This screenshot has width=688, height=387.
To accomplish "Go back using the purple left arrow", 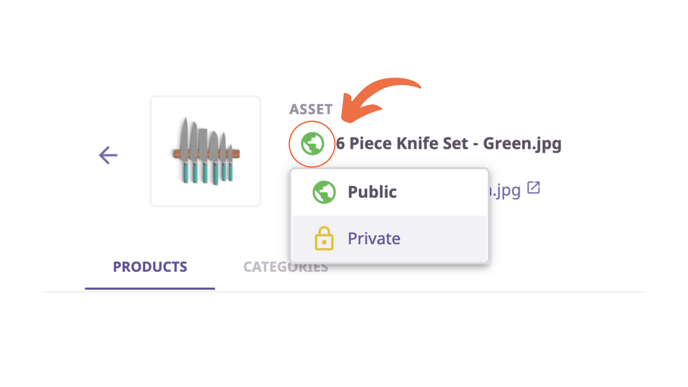I will click(108, 155).
